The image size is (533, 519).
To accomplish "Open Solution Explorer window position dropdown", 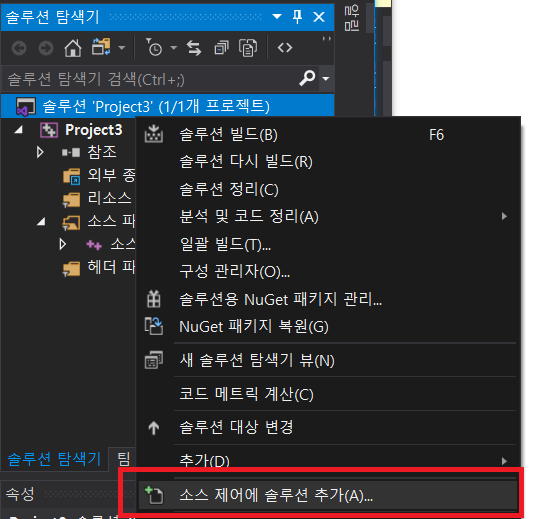I will pyautogui.click(x=277, y=16).
